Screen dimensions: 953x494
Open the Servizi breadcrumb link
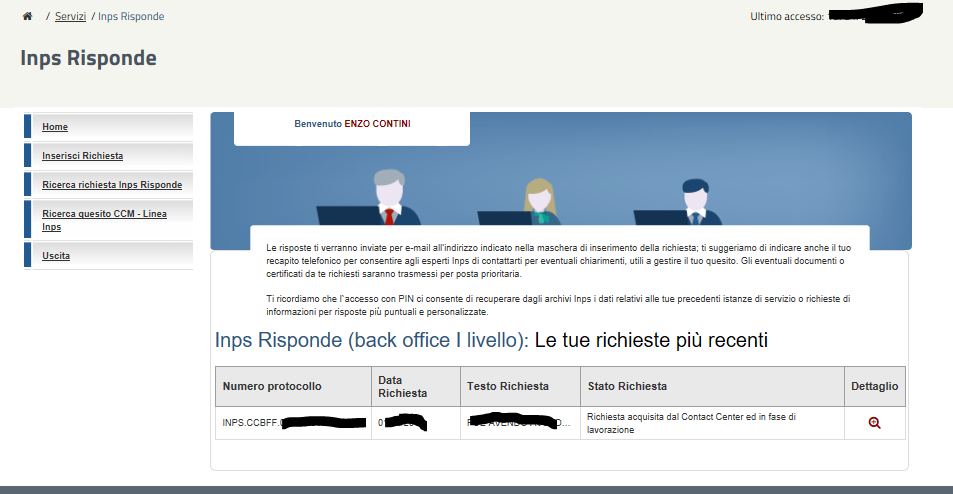(x=70, y=17)
